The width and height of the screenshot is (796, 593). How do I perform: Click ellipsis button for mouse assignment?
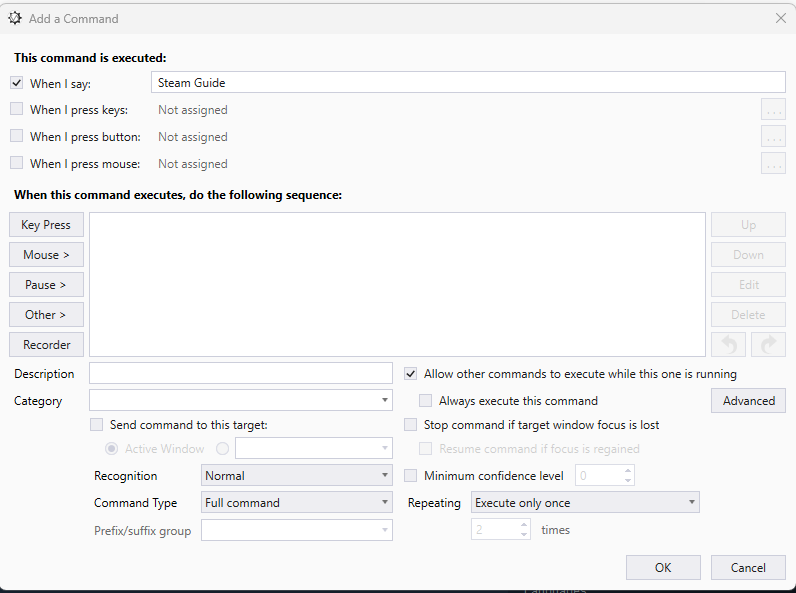tap(772, 164)
